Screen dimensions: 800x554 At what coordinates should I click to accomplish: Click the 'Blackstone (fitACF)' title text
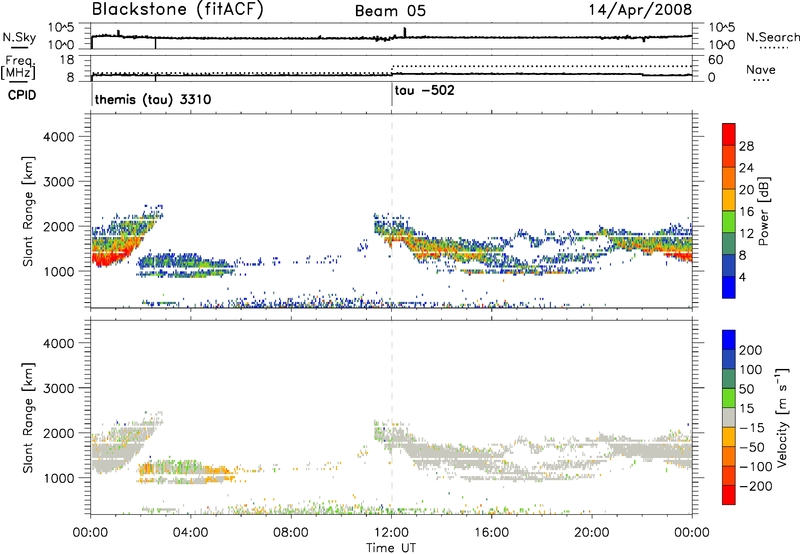coord(177,9)
